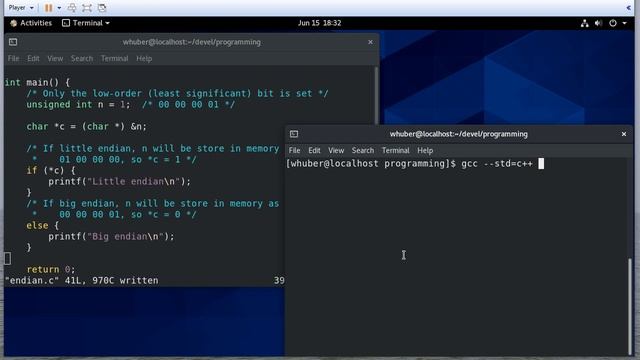Click the gcc --std=c++ command line
This screenshot has width=640, height=360.
coord(497,164)
